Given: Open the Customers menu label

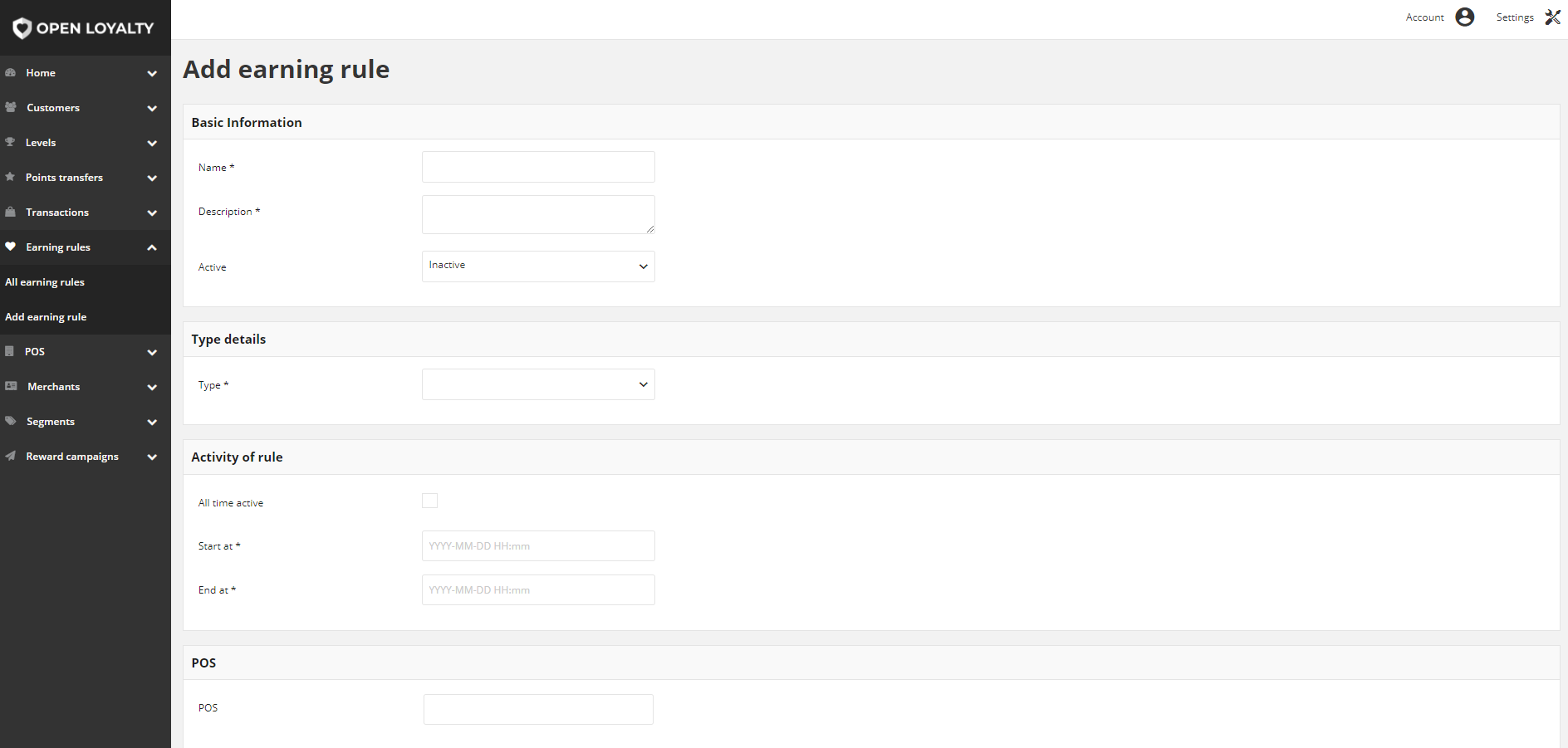Looking at the screenshot, I should tap(53, 108).
